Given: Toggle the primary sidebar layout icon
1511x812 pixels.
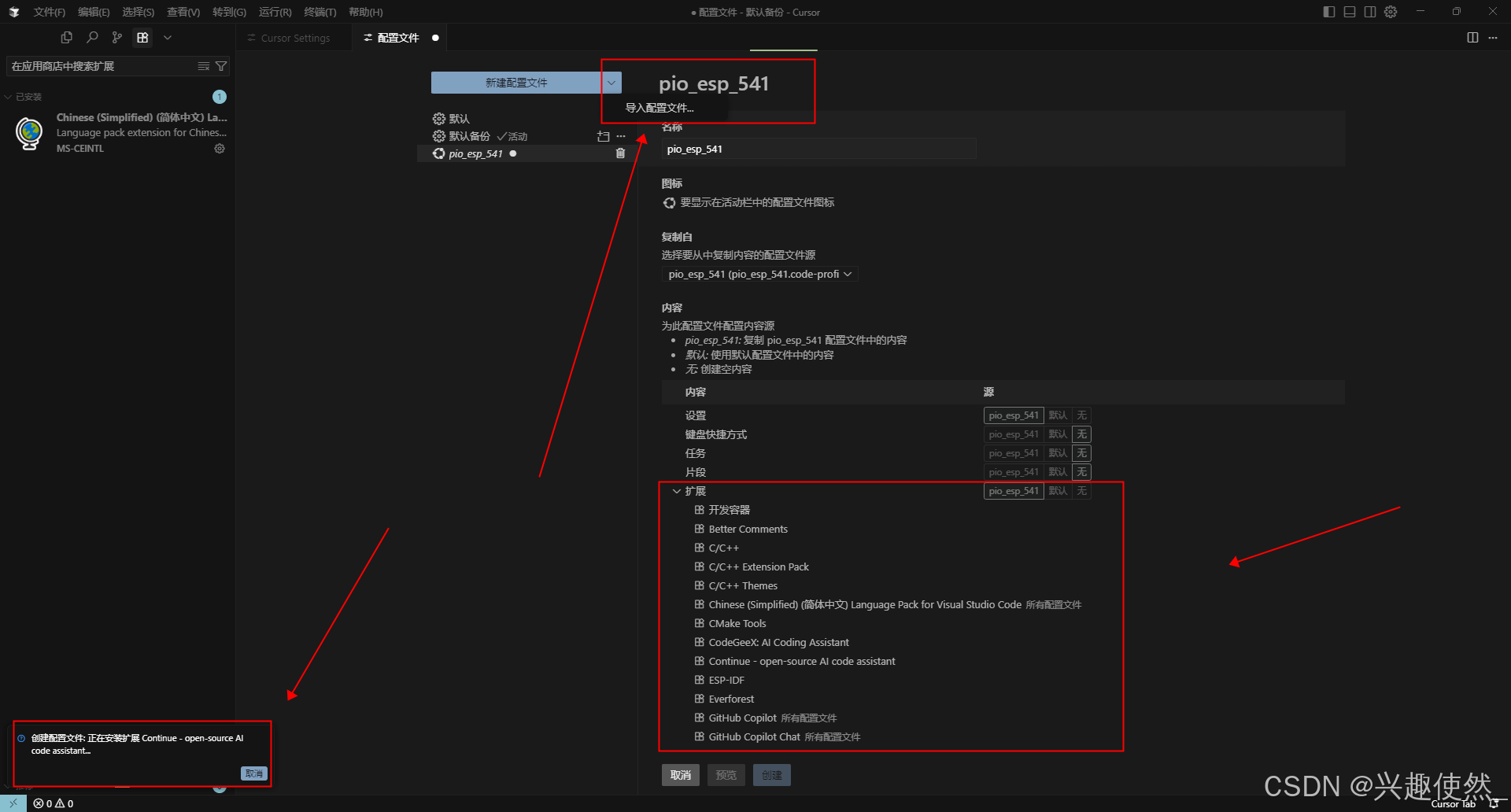Looking at the screenshot, I should click(x=1329, y=12).
